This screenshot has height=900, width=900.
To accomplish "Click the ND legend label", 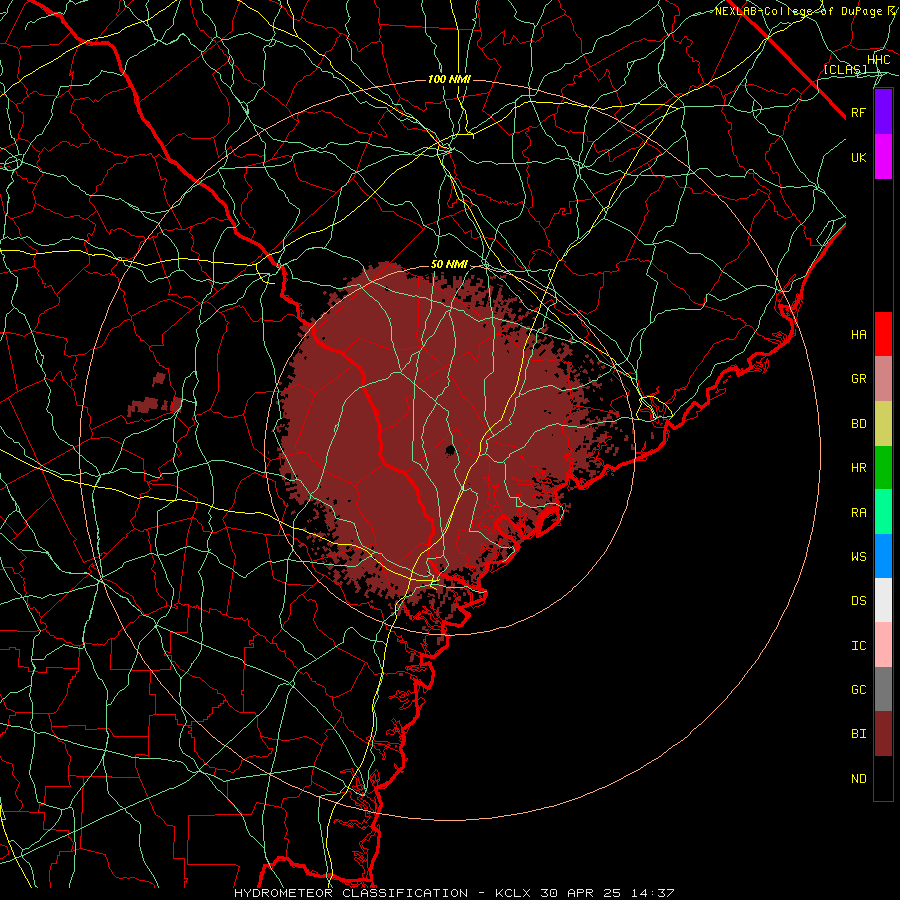I will 859,778.
